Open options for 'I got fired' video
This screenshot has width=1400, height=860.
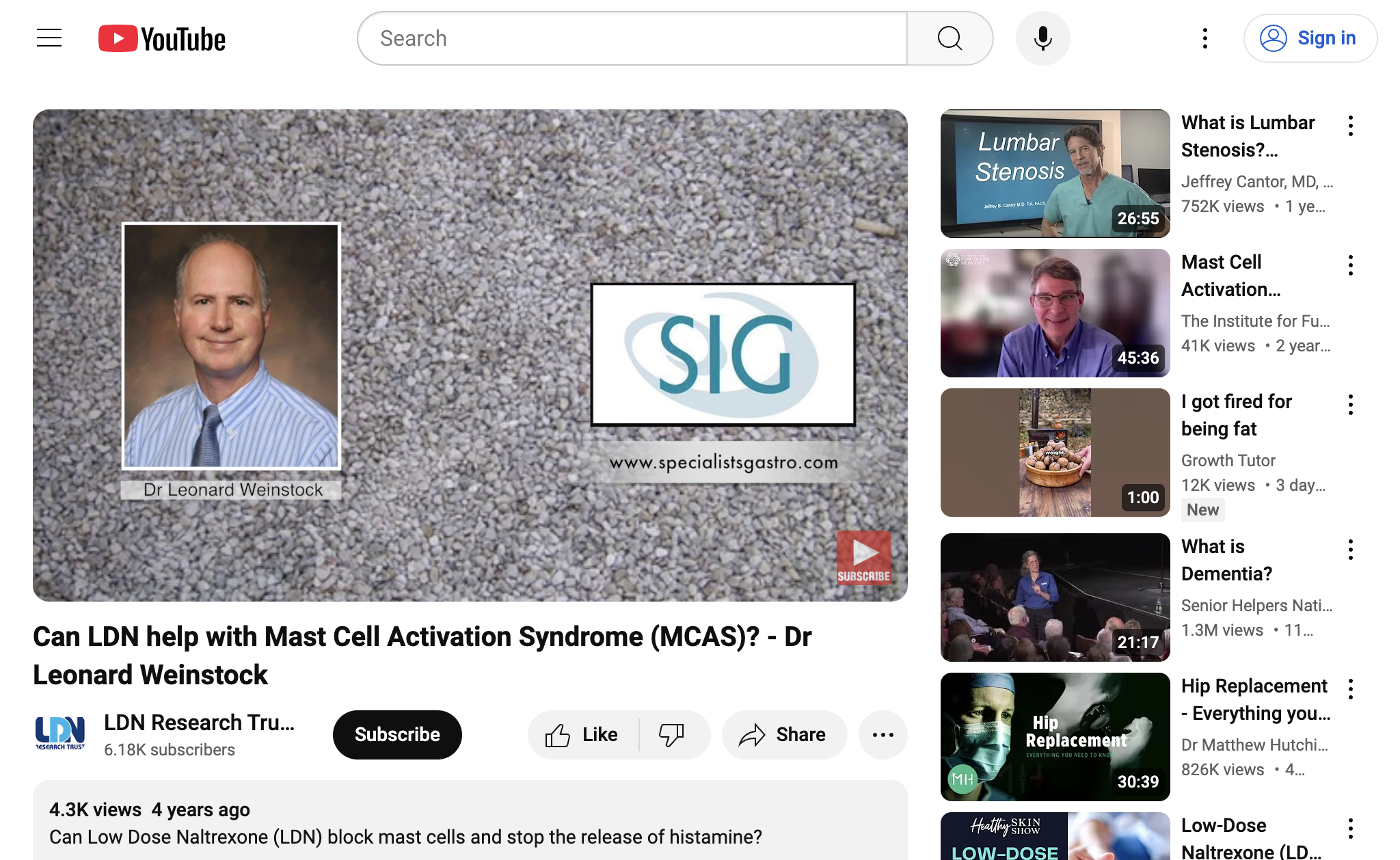coord(1351,405)
